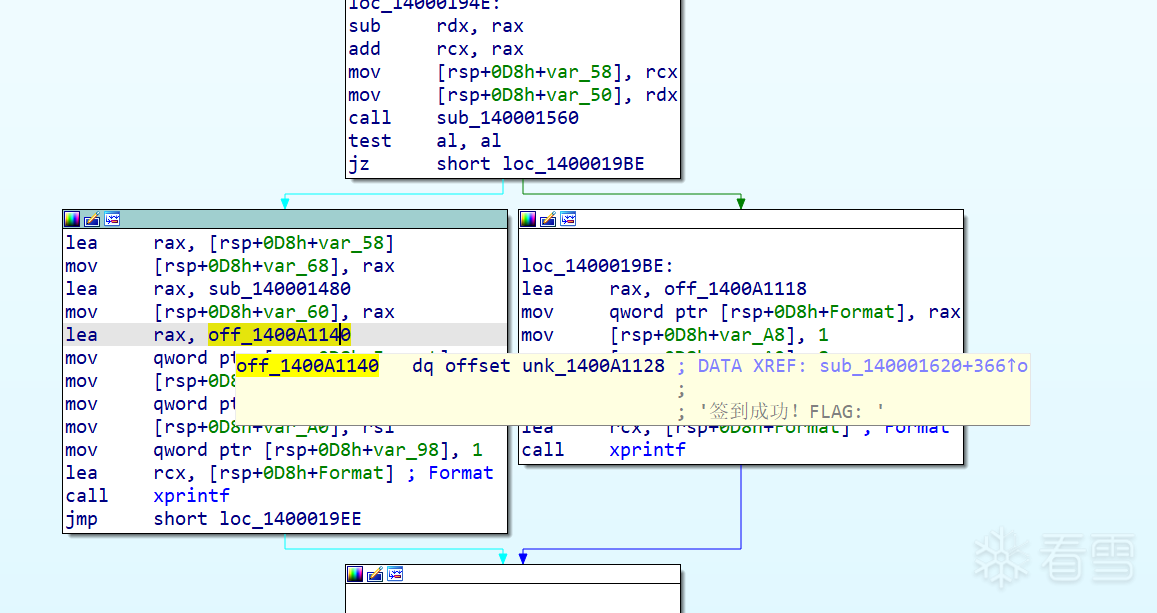Open node color picker on loc_1400019BE node
Image resolution: width=1157 pixels, height=613 pixels.
coord(528,219)
